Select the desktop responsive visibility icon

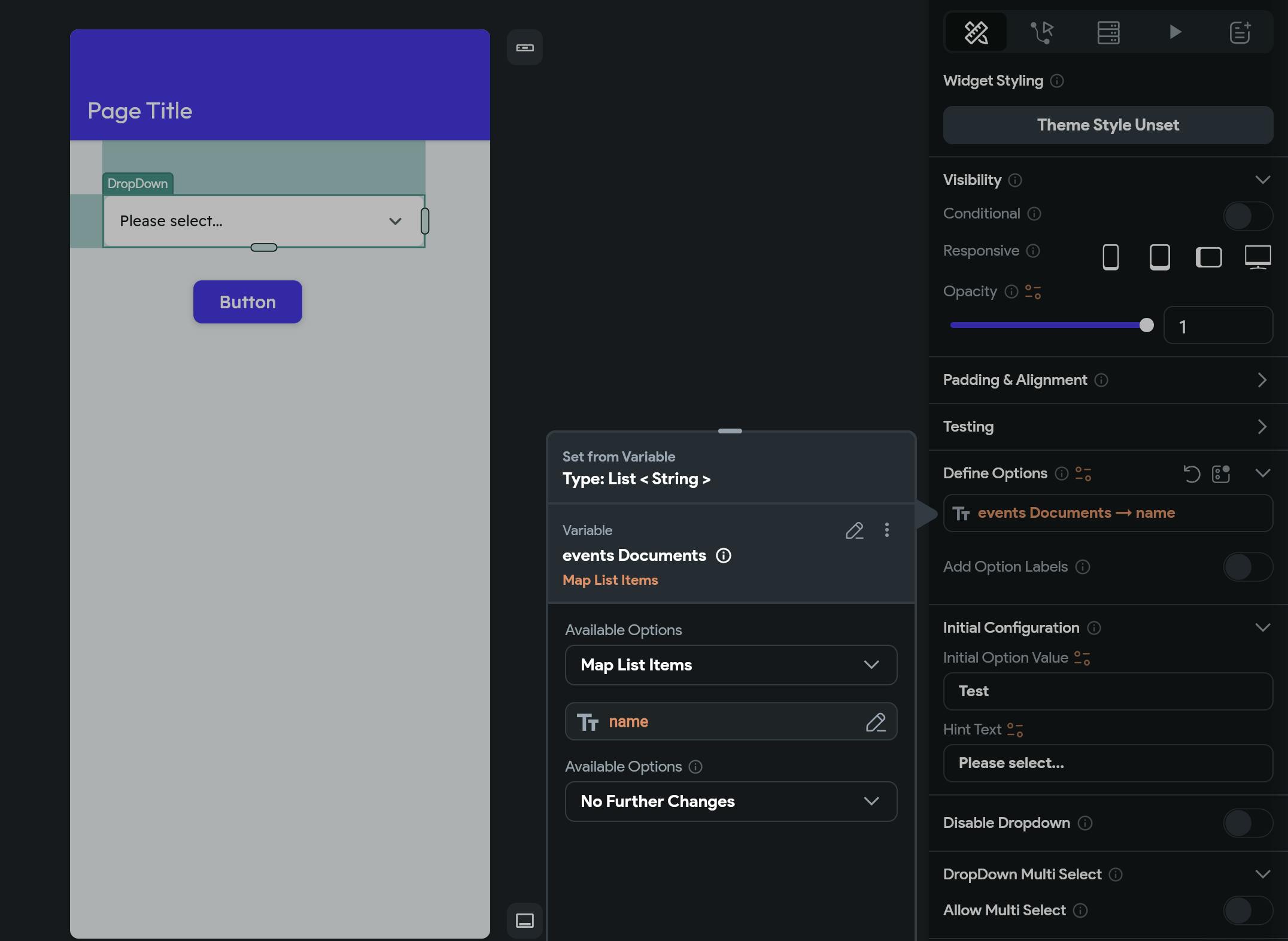click(1257, 257)
